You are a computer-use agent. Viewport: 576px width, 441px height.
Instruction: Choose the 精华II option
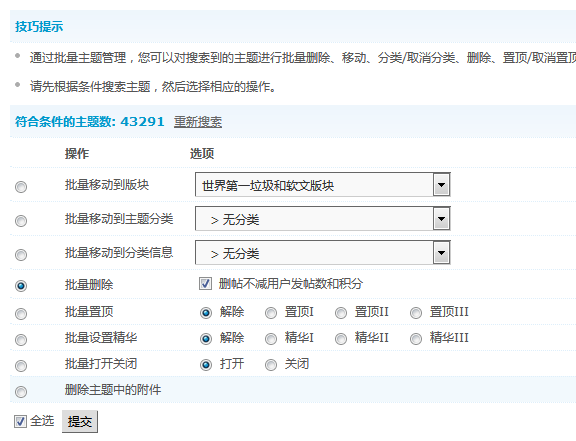(x=341, y=338)
